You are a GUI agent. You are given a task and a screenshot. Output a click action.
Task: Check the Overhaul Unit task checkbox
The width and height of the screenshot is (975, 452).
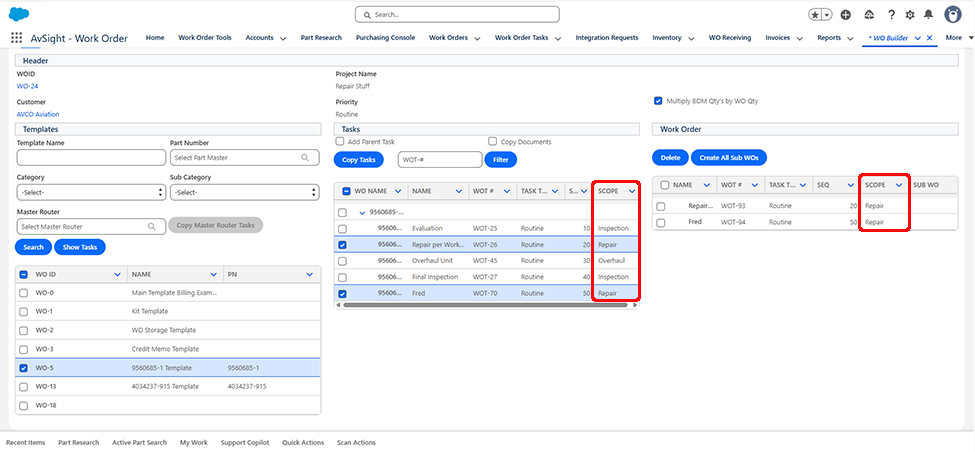342,261
